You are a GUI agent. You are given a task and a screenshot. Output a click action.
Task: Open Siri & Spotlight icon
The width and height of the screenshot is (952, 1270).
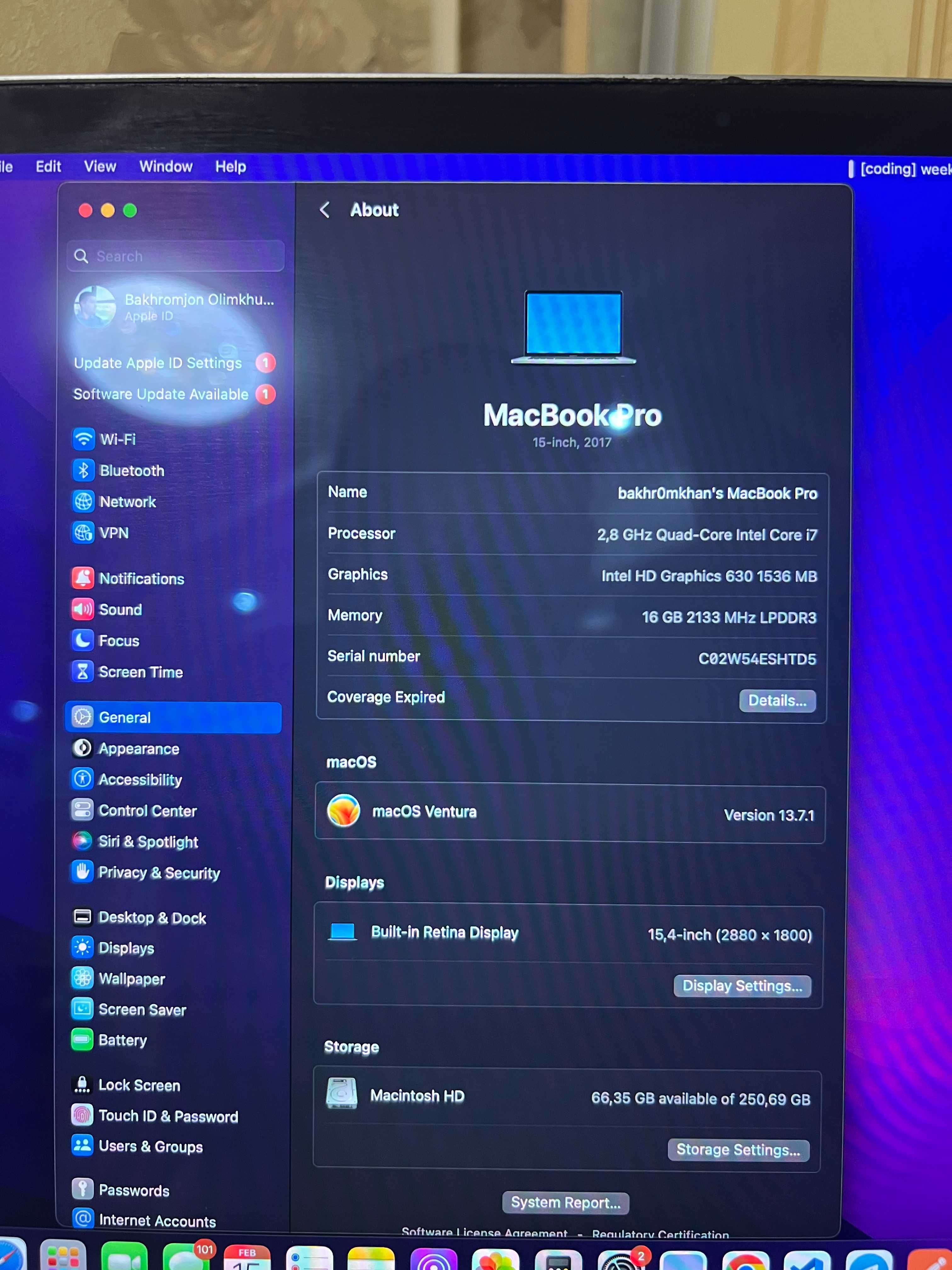click(x=82, y=841)
